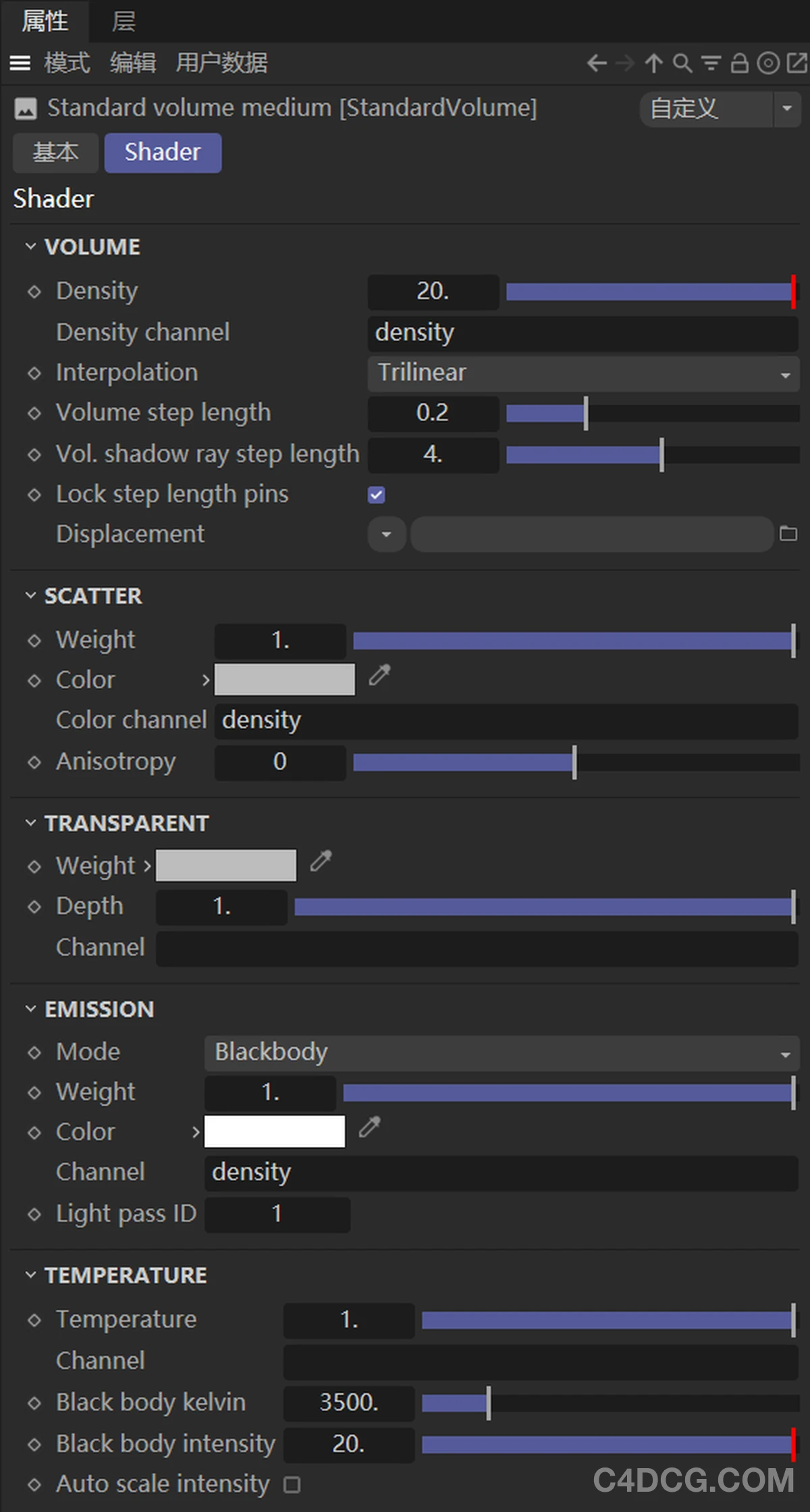Open the 编辑 menu
Viewport: 810px width, 1512px height.
[x=133, y=63]
